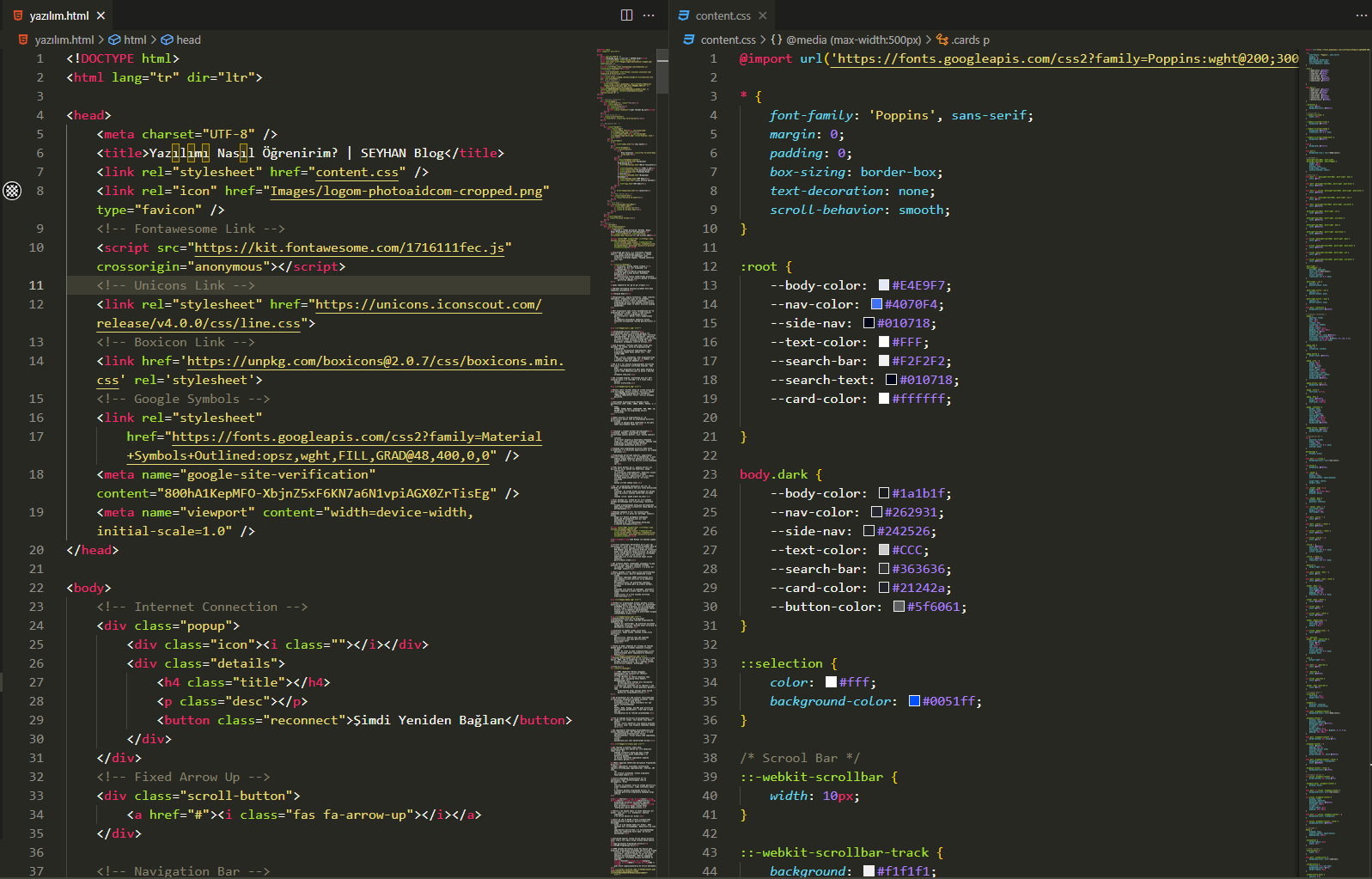Click the #E4E9F7 body-color swatch

tap(884, 285)
